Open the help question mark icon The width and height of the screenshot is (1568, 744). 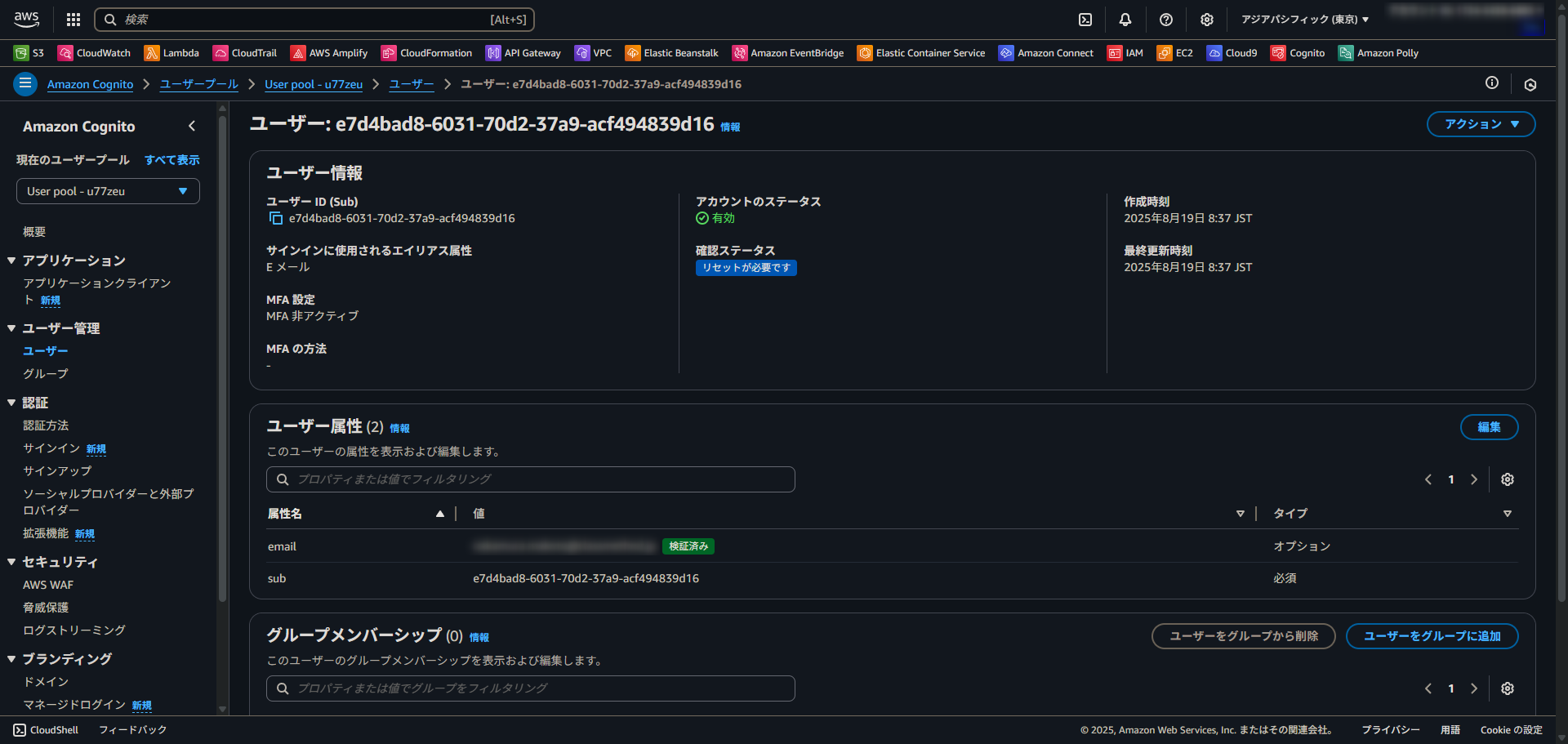click(1166, 20)
